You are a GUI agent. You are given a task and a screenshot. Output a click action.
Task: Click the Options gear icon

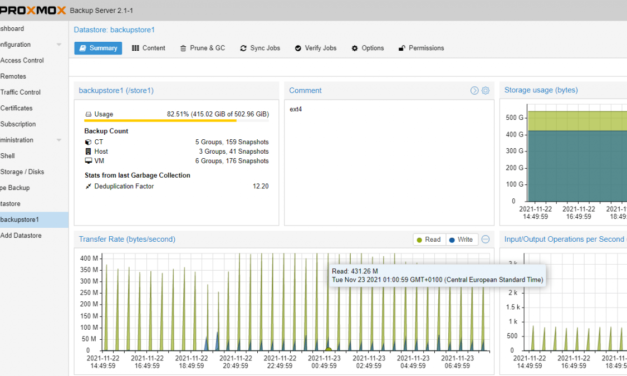coord(355,48)
